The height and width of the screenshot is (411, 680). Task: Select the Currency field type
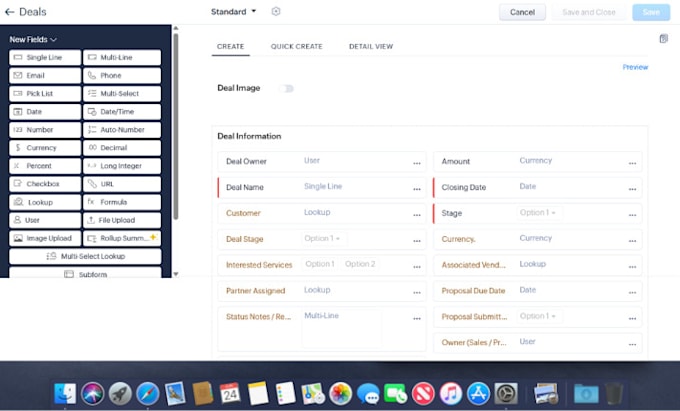(45, 148)
